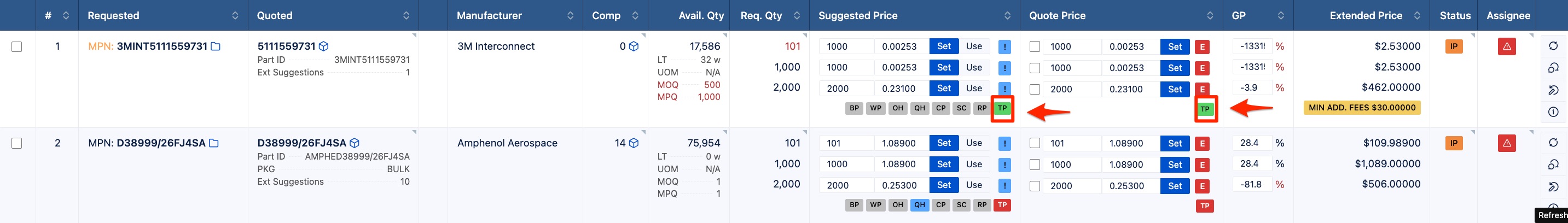This screenshot has width=1568, height=223.
Task: Click the info circle icon in row 1
Action: click(x=1553, y=112)
